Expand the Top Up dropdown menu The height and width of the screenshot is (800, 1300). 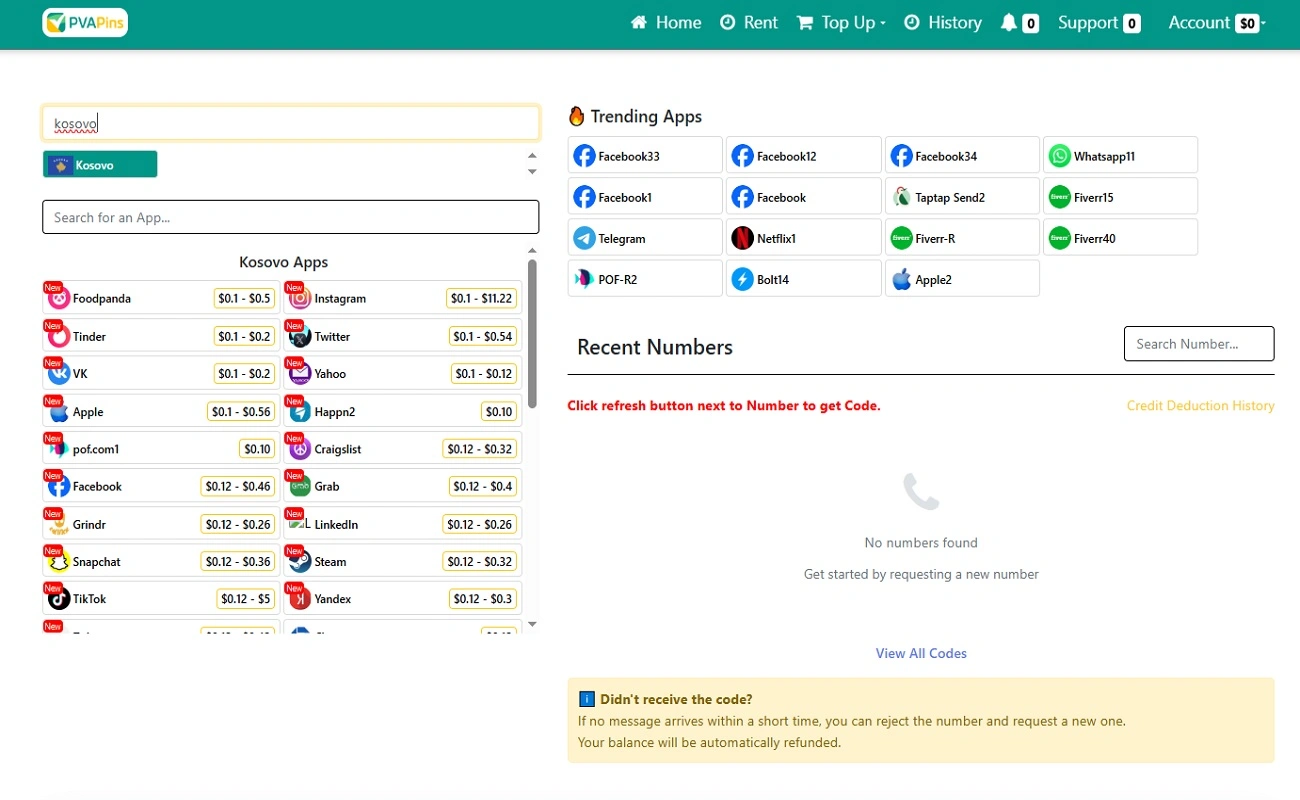(841, 23)
